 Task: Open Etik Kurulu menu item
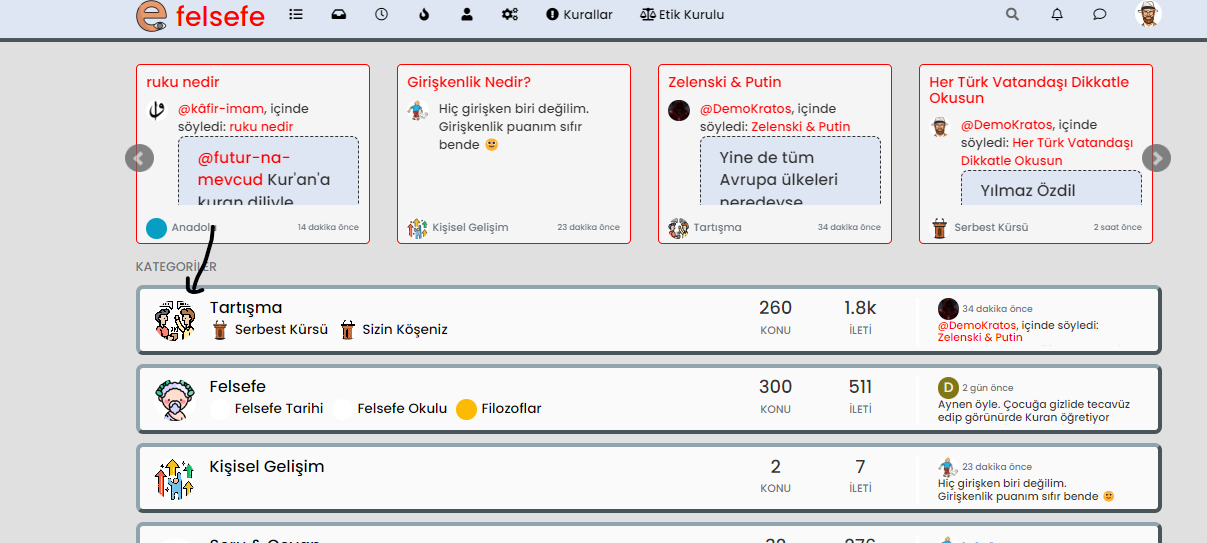coord(682,15)
